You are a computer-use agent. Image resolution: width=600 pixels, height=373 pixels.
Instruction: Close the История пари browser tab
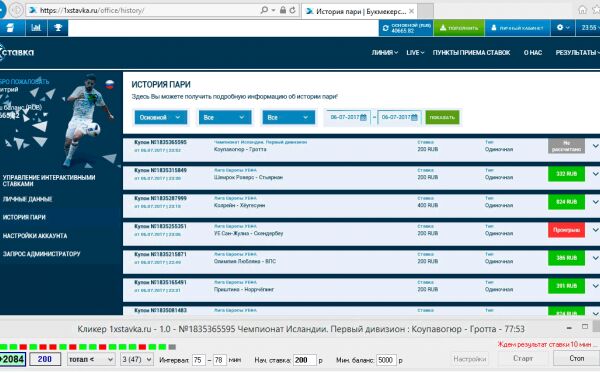[x=411, y=11]
